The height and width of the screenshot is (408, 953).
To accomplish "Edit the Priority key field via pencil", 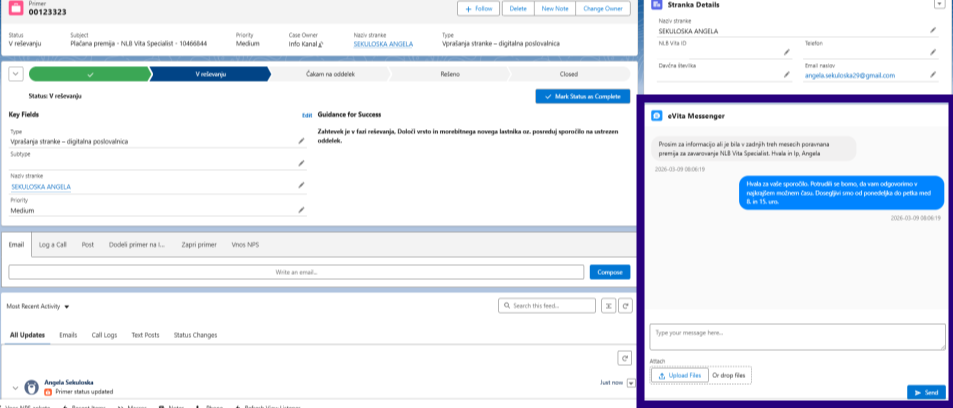I will click(301, 210).
